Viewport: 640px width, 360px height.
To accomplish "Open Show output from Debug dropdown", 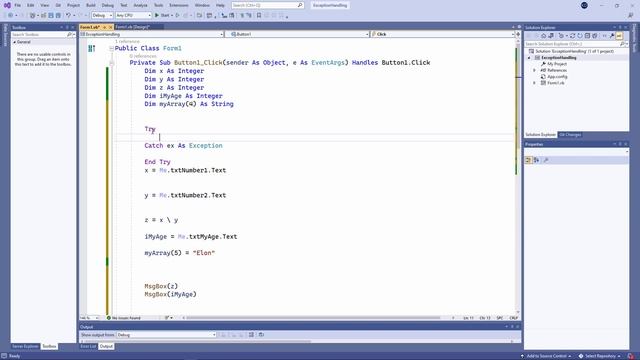I will pyautogui.click(x=166, y=335).
